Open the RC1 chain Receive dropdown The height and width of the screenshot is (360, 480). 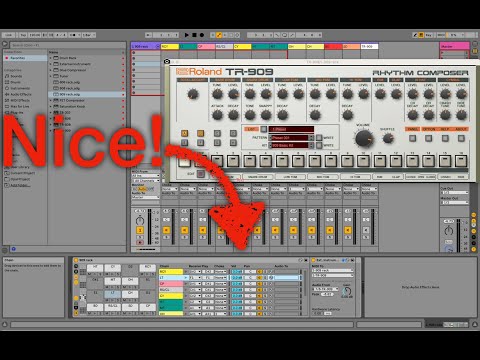(195, 272)
